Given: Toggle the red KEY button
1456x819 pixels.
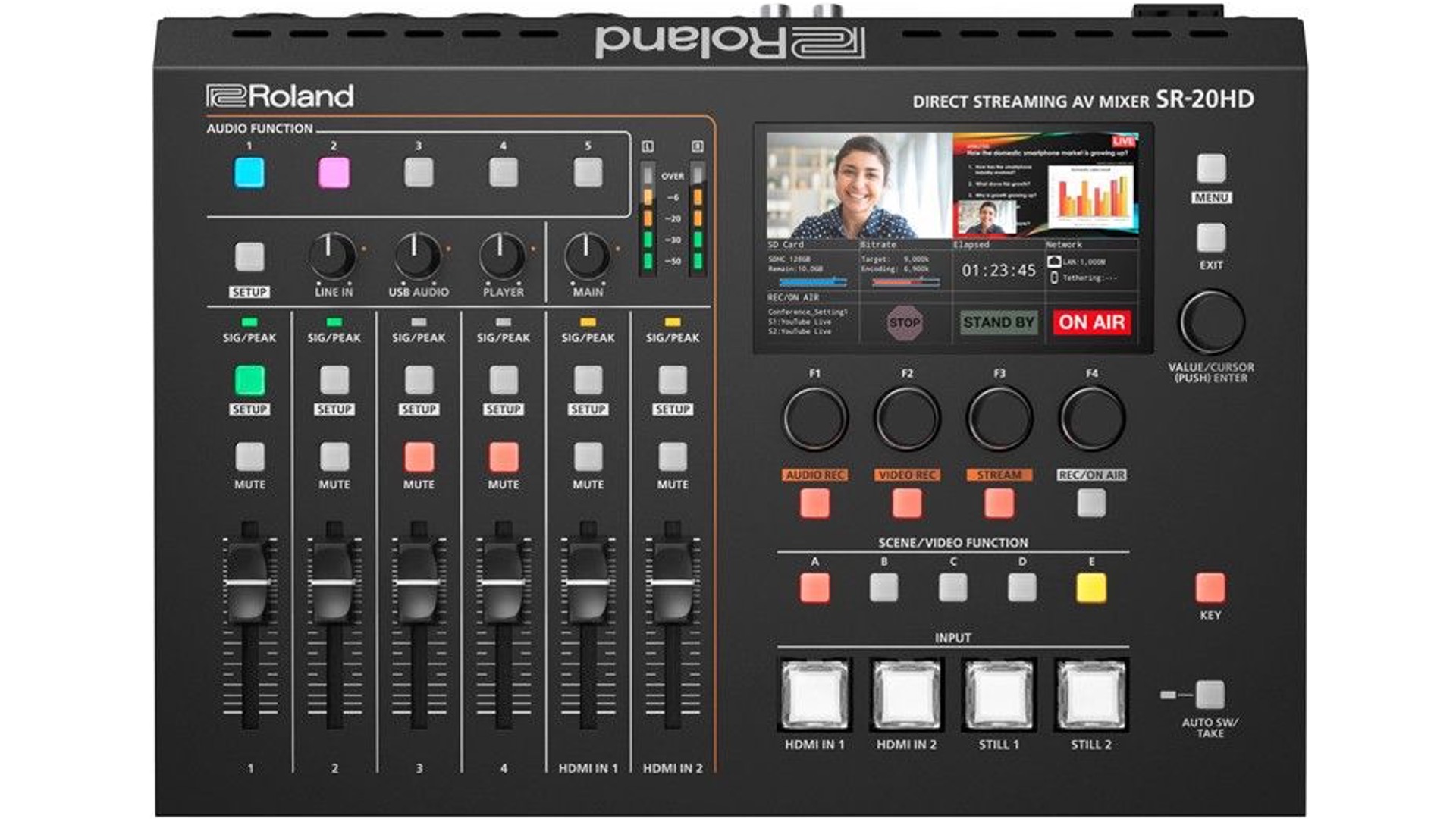Looking at the screenshot, I should point(1210,588).
